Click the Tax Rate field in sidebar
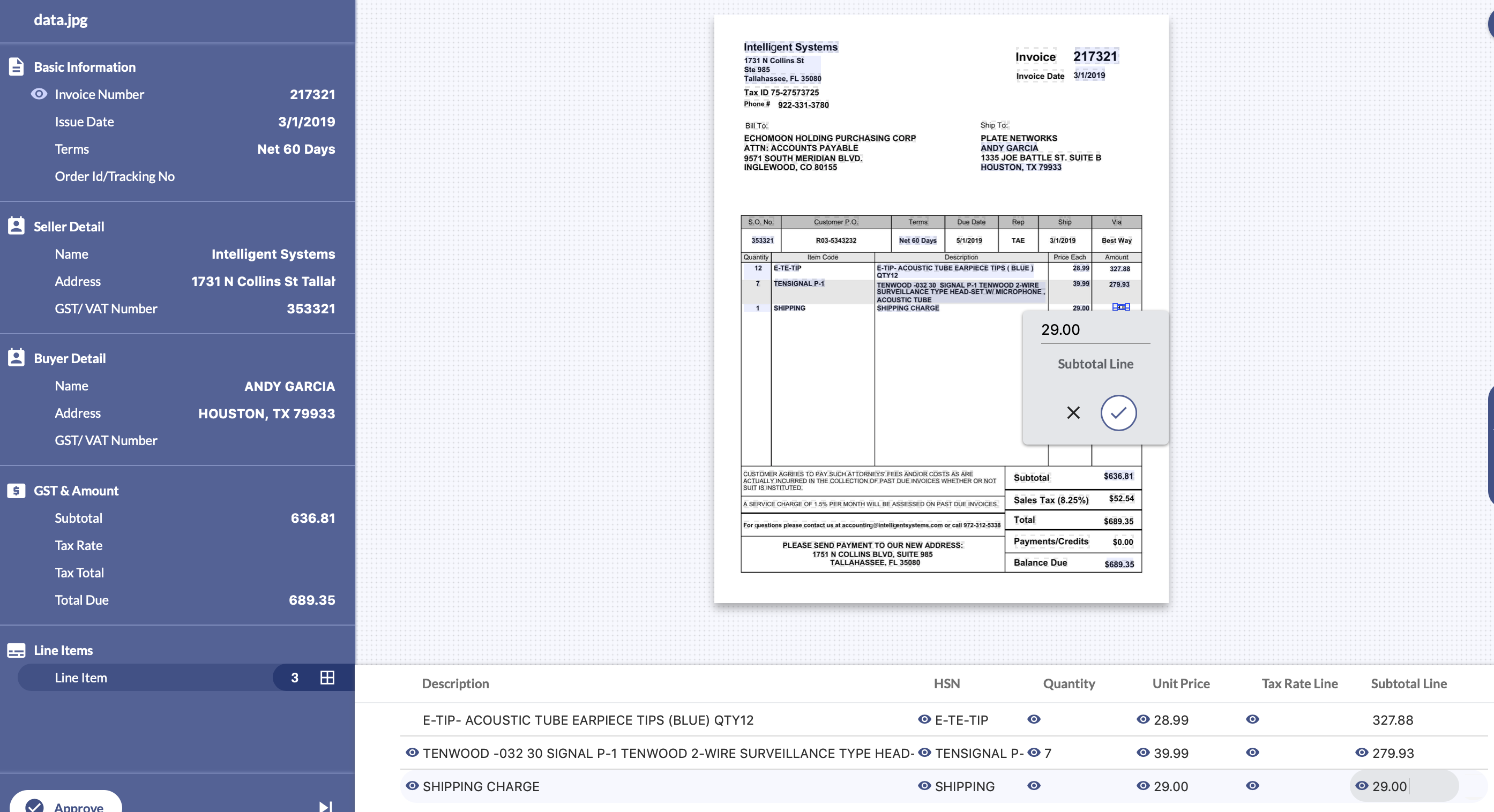 (195, 545)
